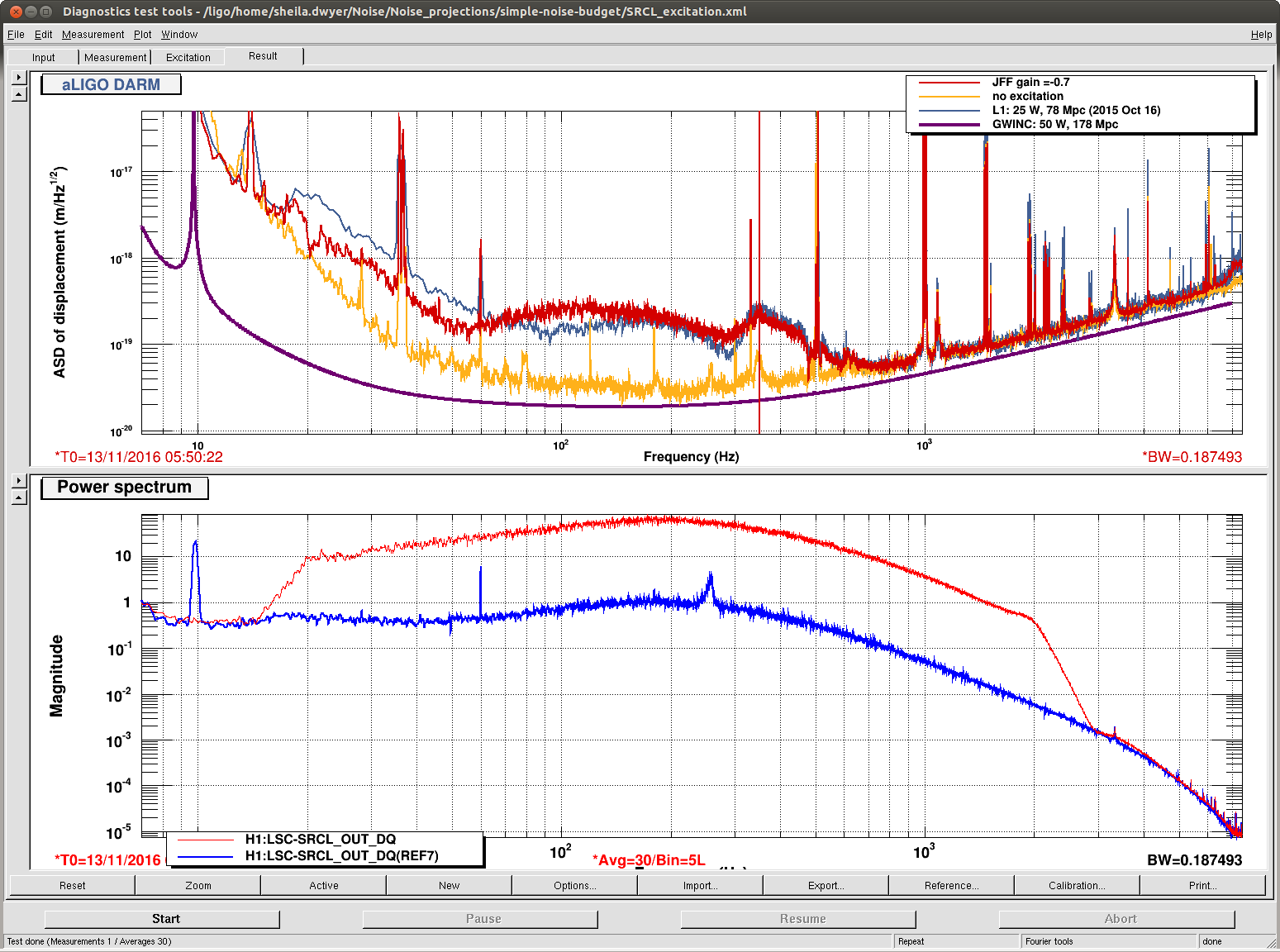Click the right-arrow expander beside aLIGO DARM plot
The image size is (1280, 952).
[20, 77]
